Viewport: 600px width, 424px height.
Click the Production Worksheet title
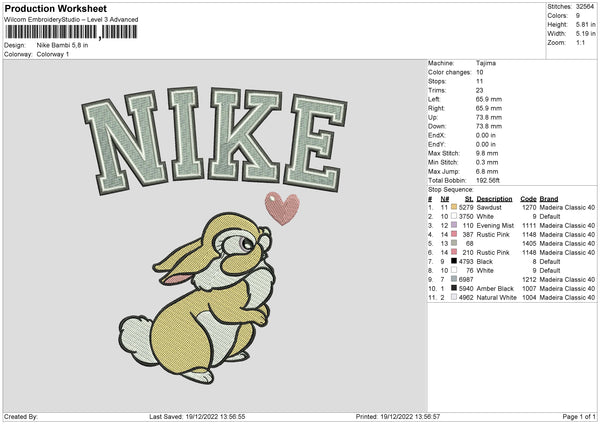click(x=55, y=8)
